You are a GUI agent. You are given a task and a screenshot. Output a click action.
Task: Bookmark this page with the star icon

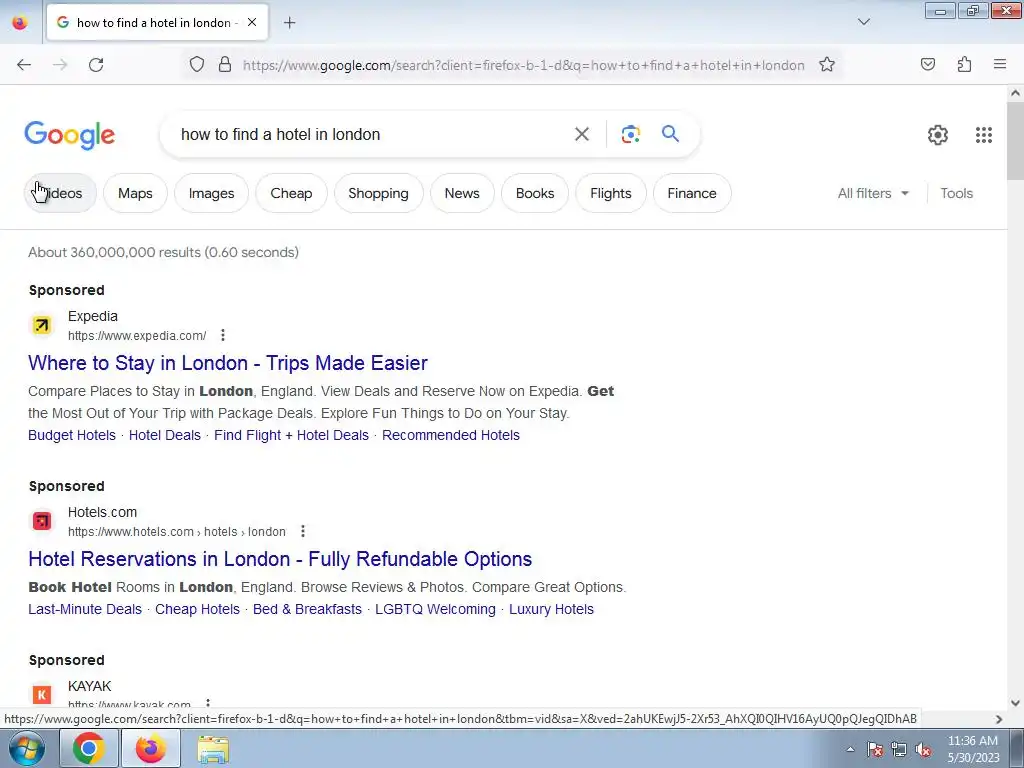[x=827, y=64]
